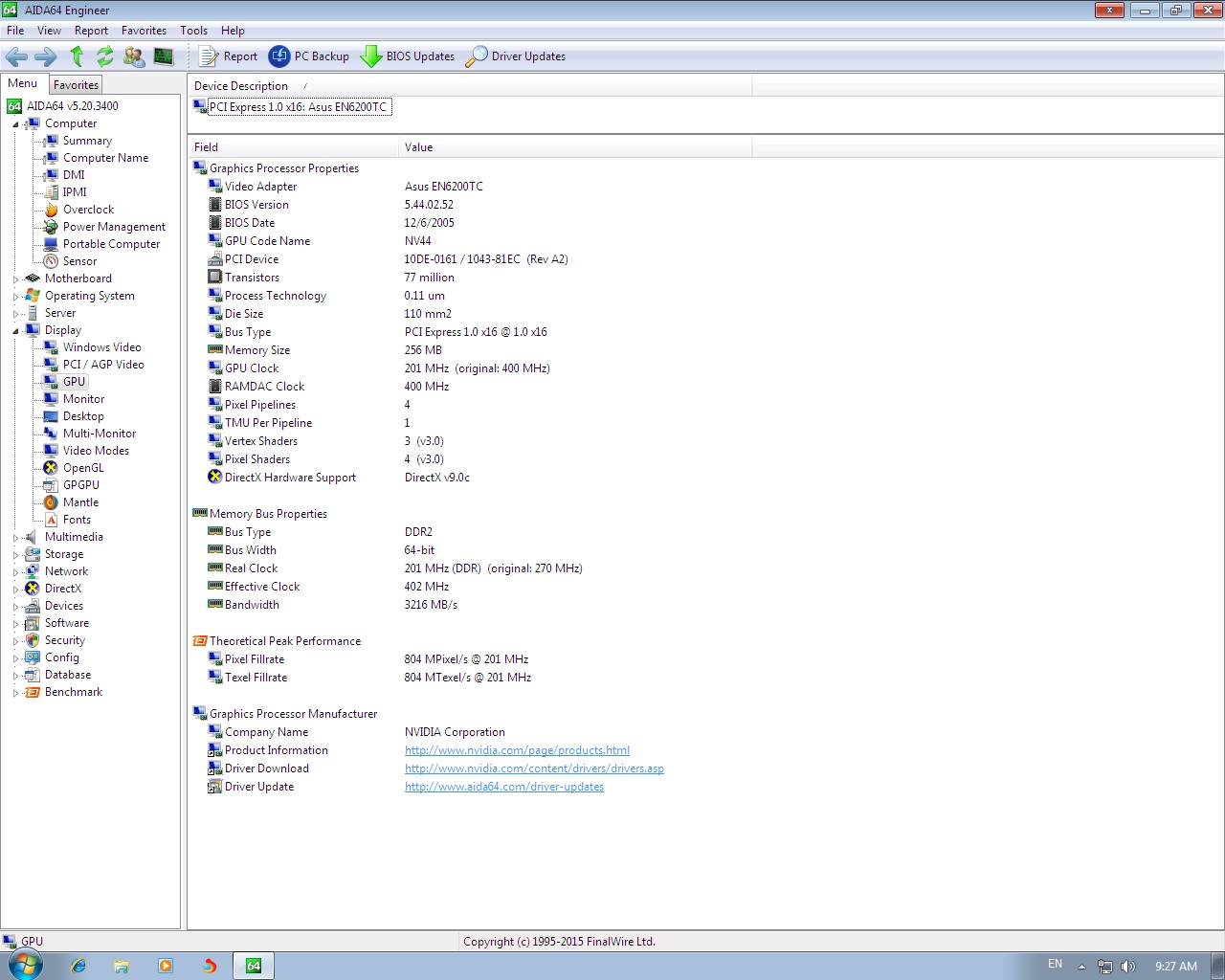
Task: Select OpenGL in the Display tree
Action: coord(83,468)
